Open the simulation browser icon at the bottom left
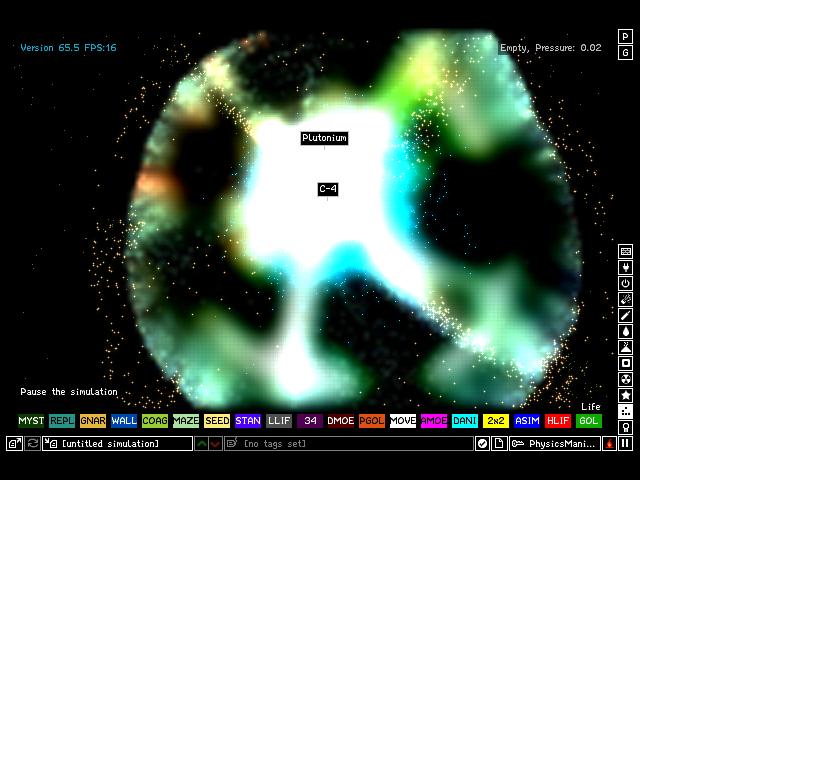Image resolution: width=840 pixels, height=780 pixels. click(x=14, y=444)
